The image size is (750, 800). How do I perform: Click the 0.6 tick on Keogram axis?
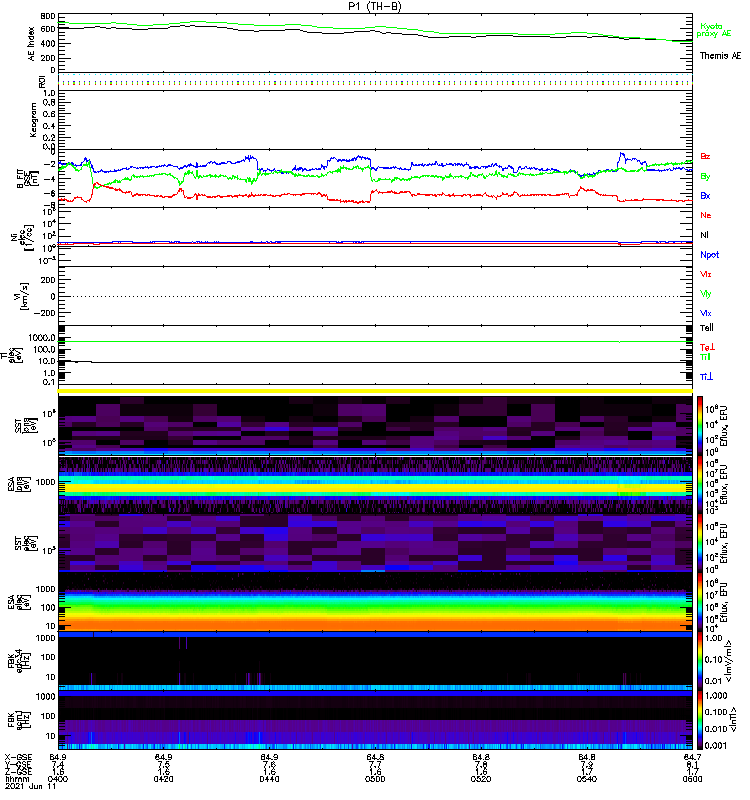tap(49, 114)
